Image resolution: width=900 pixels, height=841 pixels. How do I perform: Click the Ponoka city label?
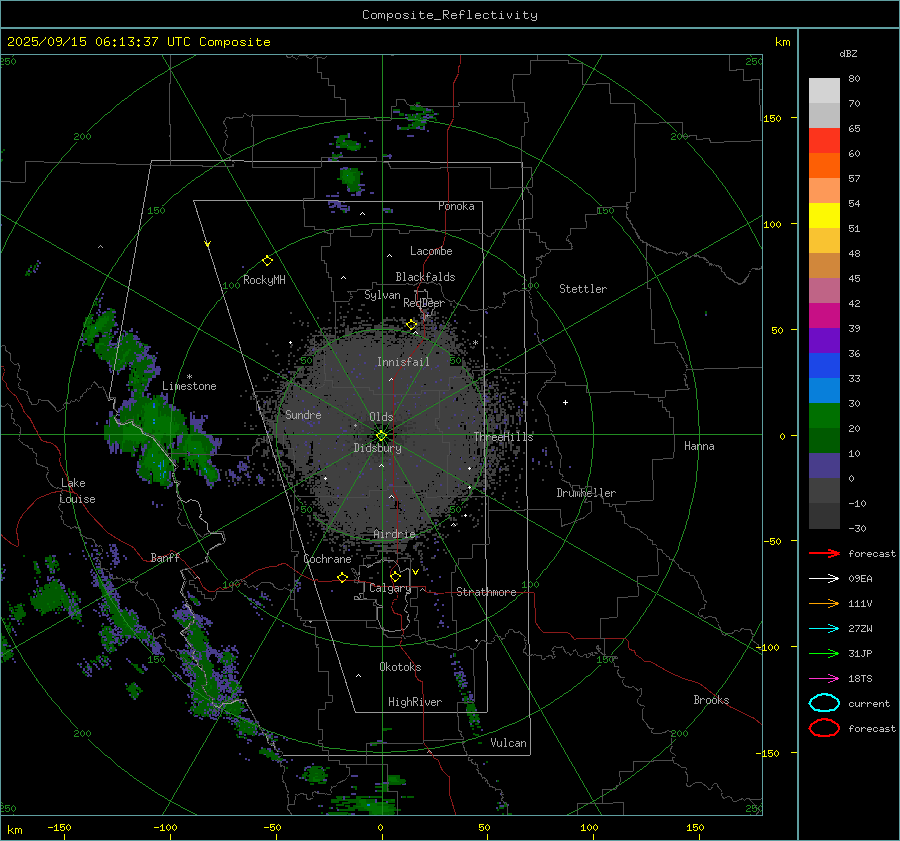click(456, 206)
